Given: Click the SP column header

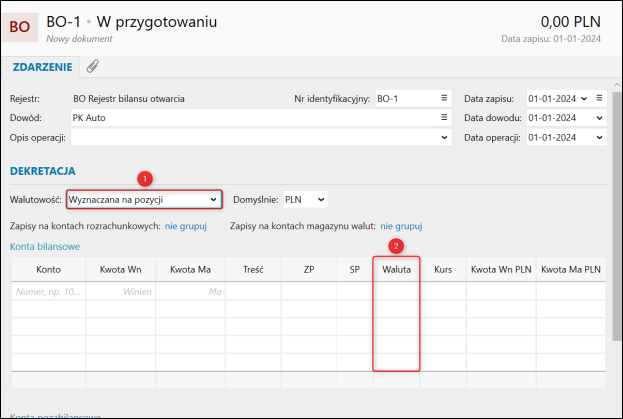Looking at the screenshot, I should point(354,269).
